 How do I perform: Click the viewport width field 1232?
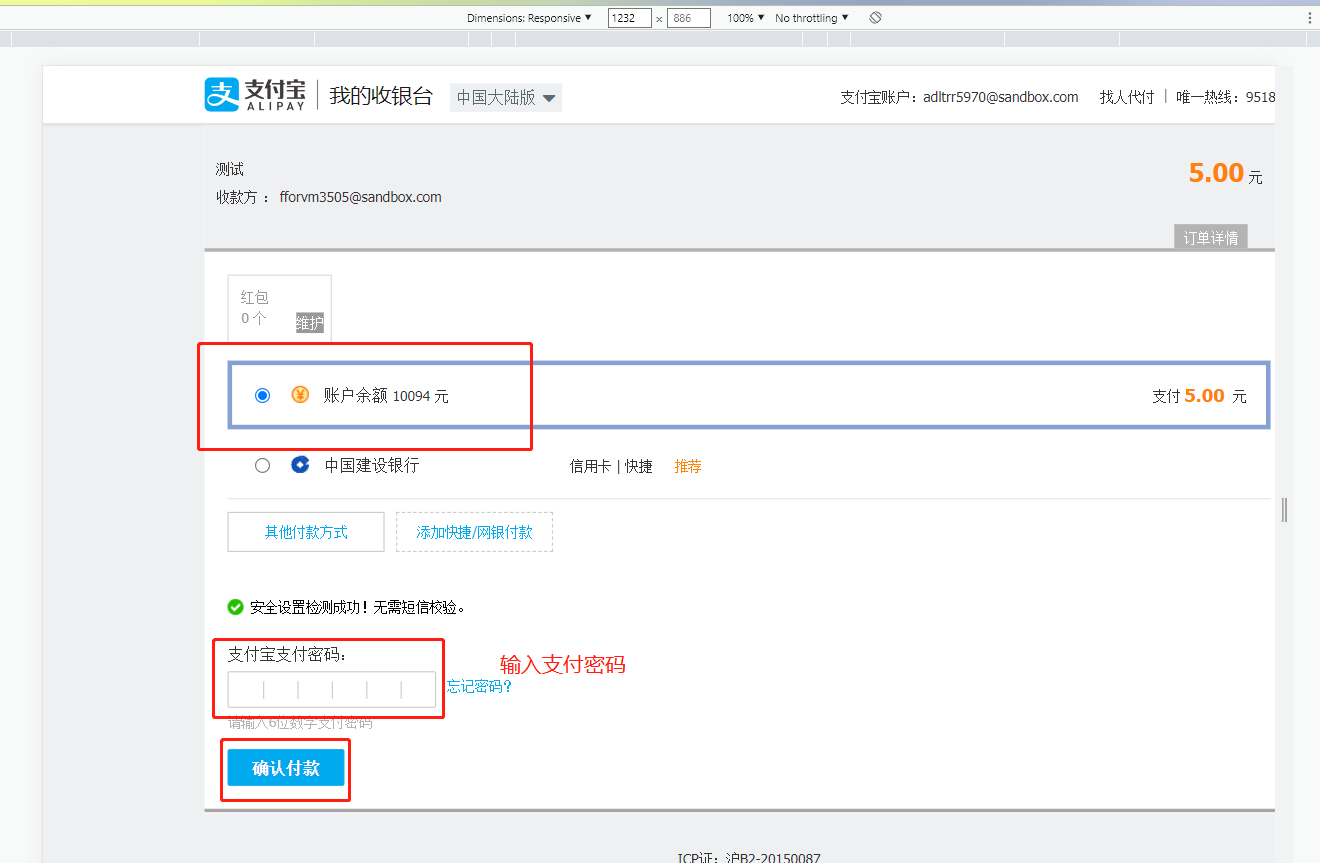pos(630,18)
